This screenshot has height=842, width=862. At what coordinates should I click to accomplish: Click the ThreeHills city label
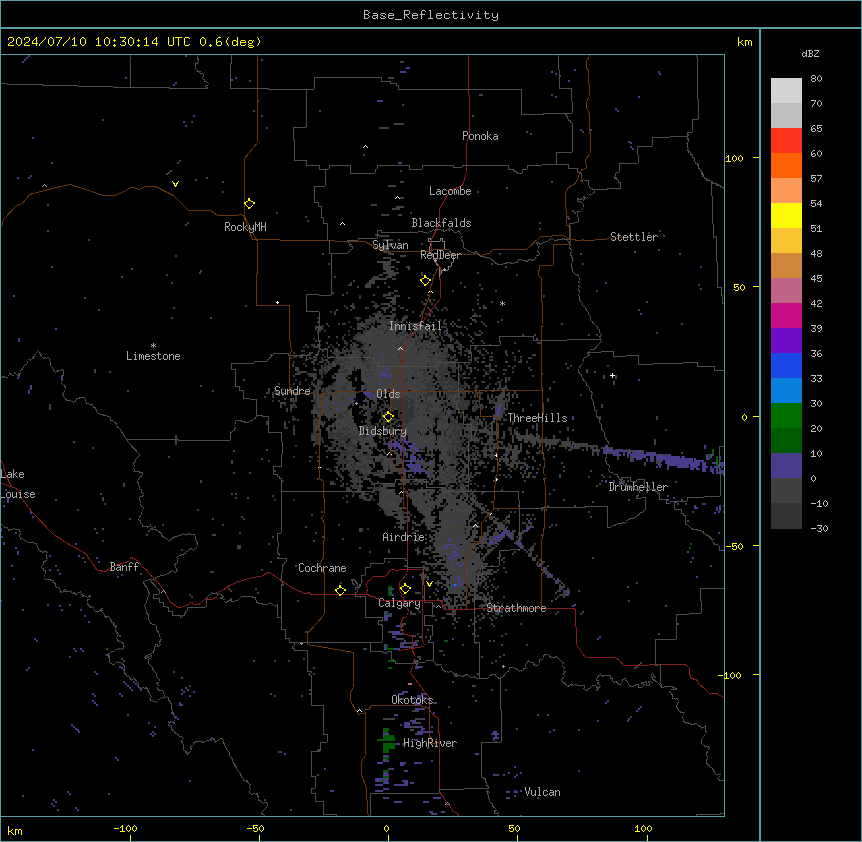pos(537,418)
